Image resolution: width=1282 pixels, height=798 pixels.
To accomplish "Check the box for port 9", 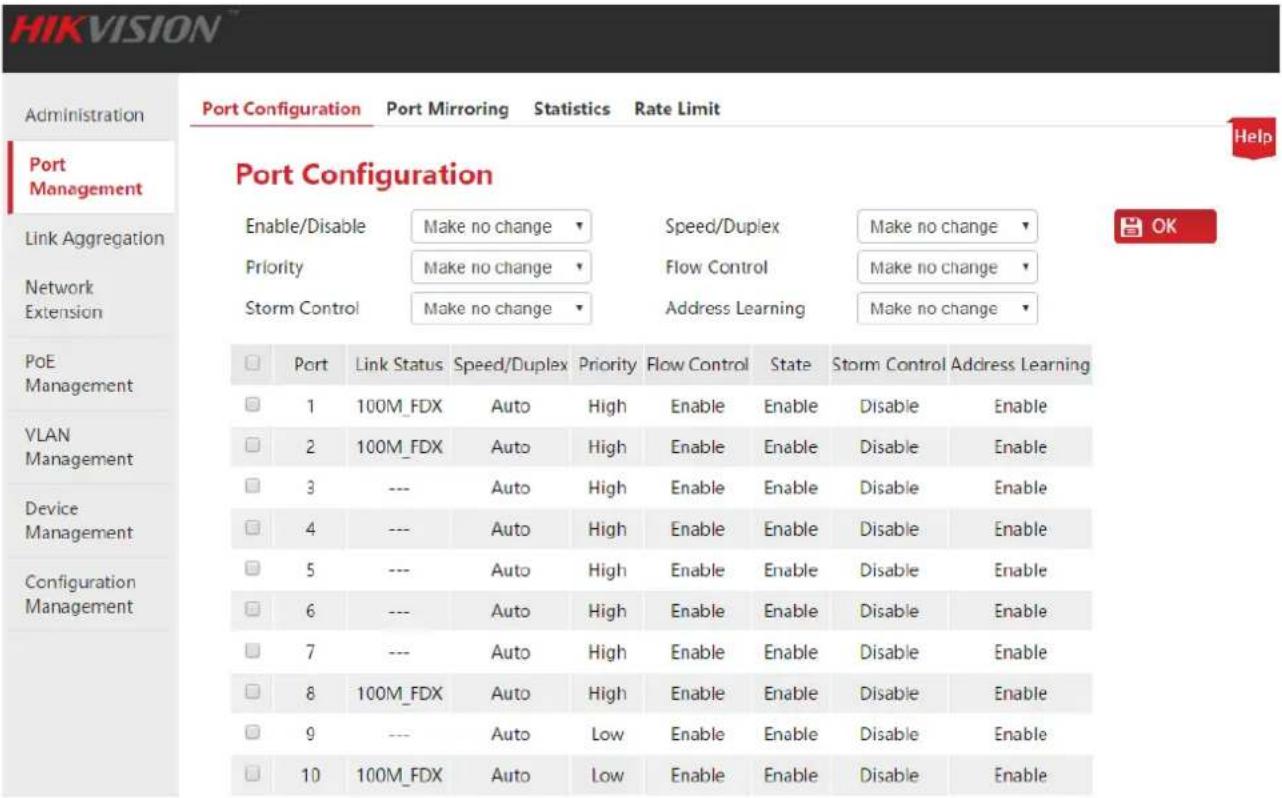I will click(x=253, y=734).
